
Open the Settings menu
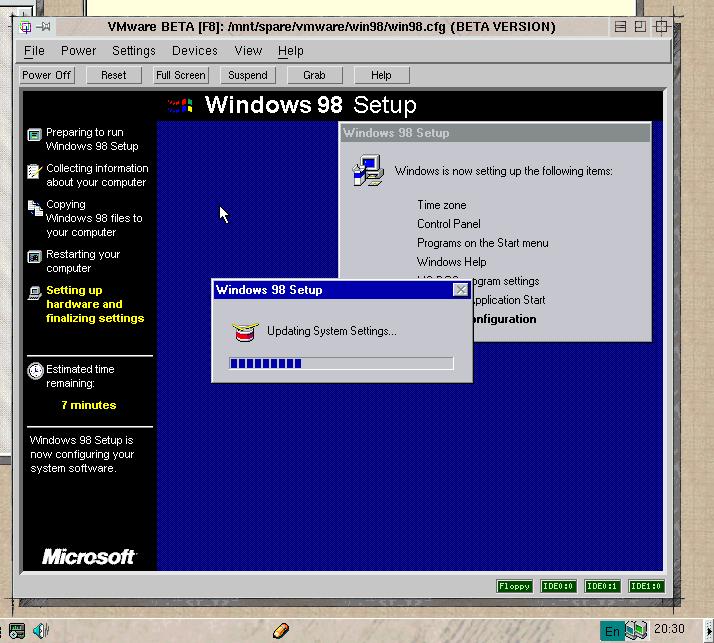(x=133, y=50)
